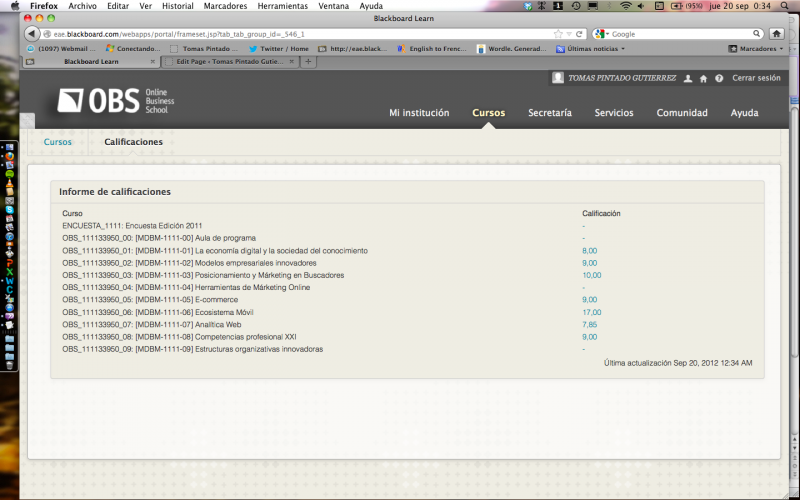Viewport: 800px width, 500px height.
Task: Bookmark this page with the star icon
Action: [558, 34]
